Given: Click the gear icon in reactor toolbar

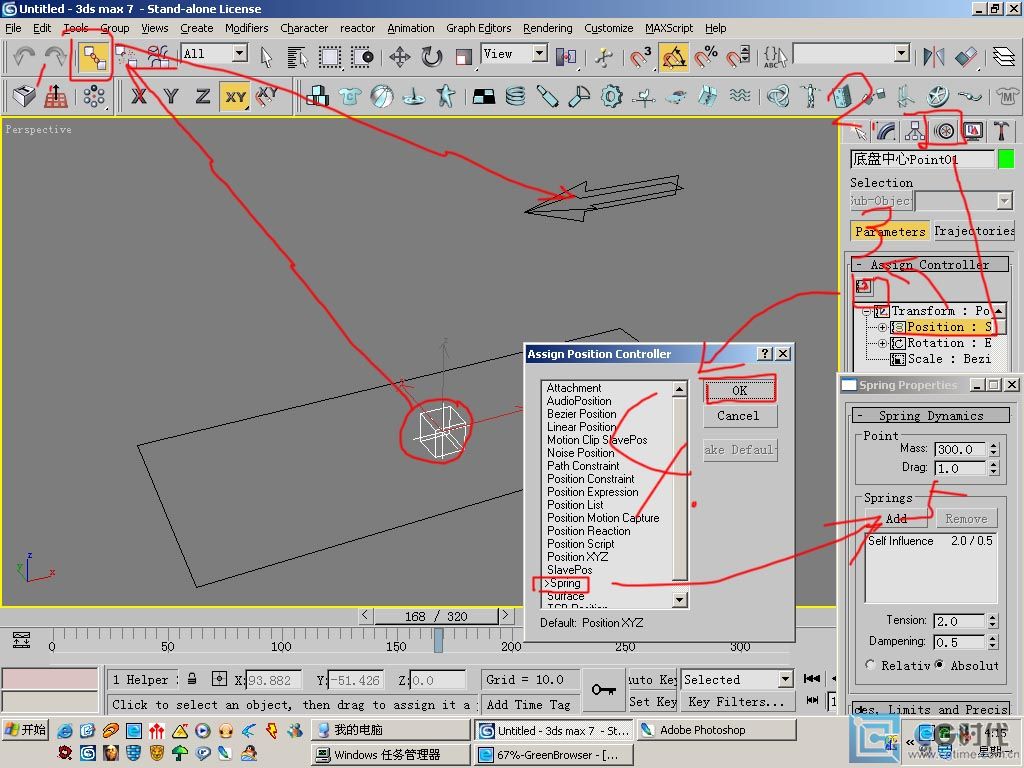Looking at the screenshot, I should [611, 97].
